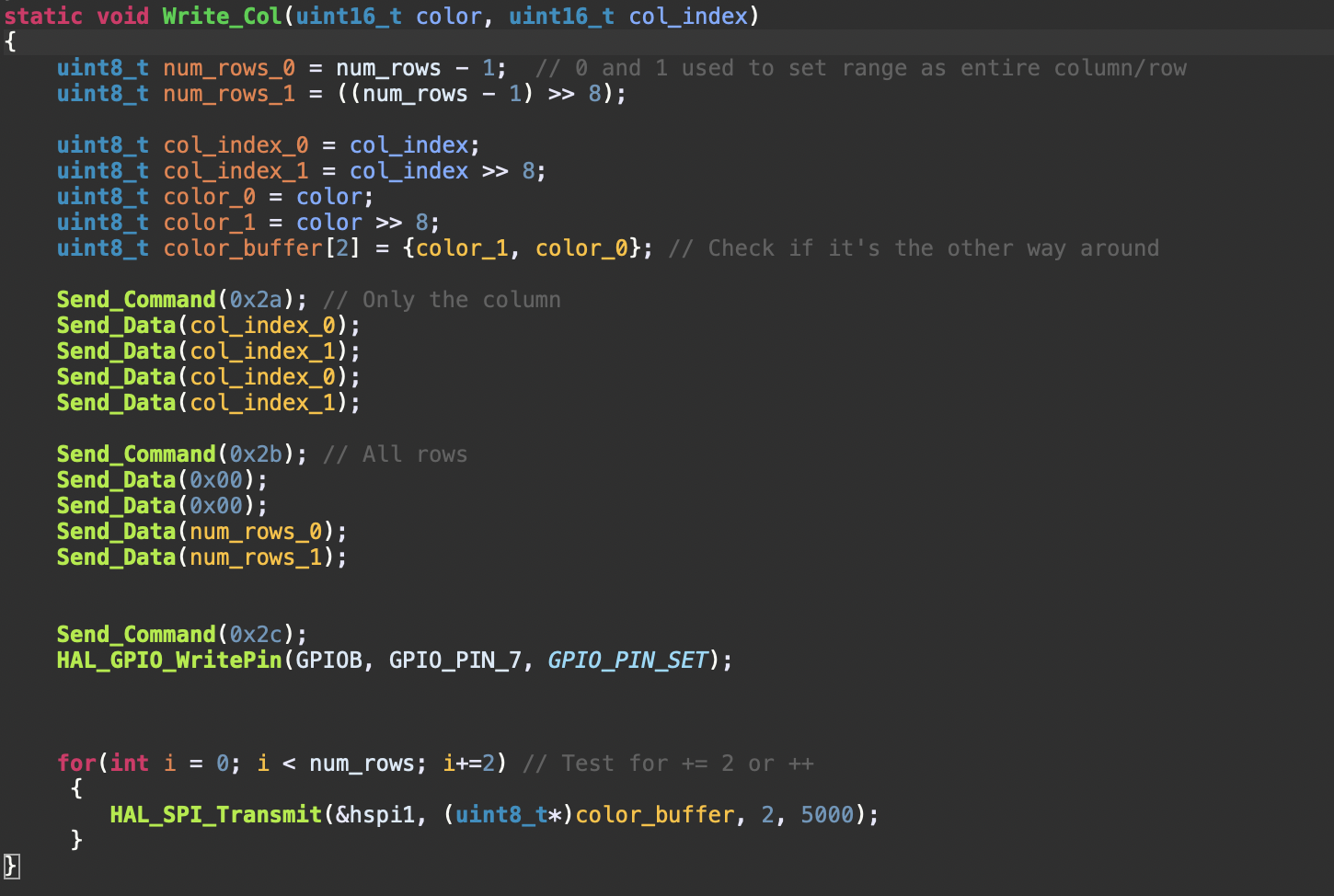Select the GPIOB argument

click(328, 661)
